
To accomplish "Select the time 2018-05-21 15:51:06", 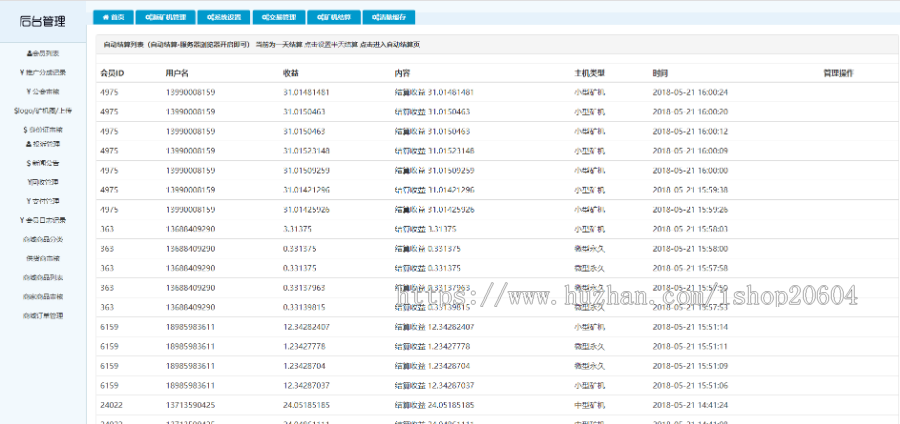I will pos(690,386).
